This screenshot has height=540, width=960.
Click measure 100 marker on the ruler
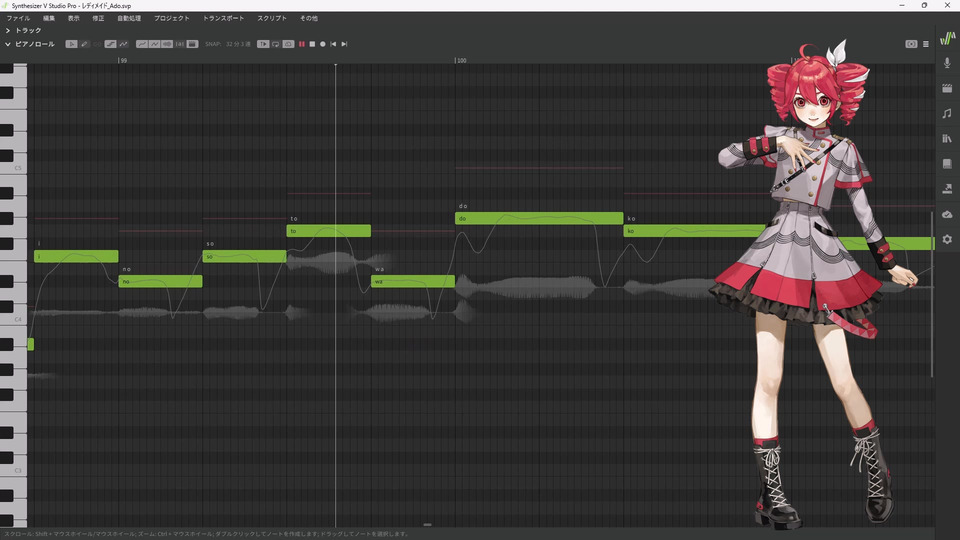460,61
